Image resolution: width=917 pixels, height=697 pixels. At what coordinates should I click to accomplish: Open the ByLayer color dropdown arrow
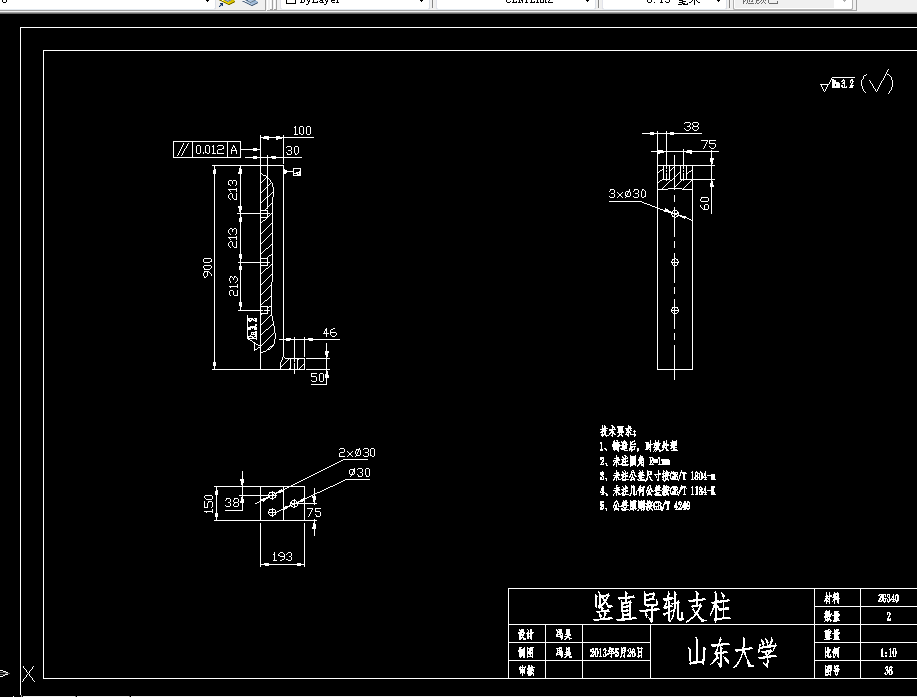click(421, 2)
